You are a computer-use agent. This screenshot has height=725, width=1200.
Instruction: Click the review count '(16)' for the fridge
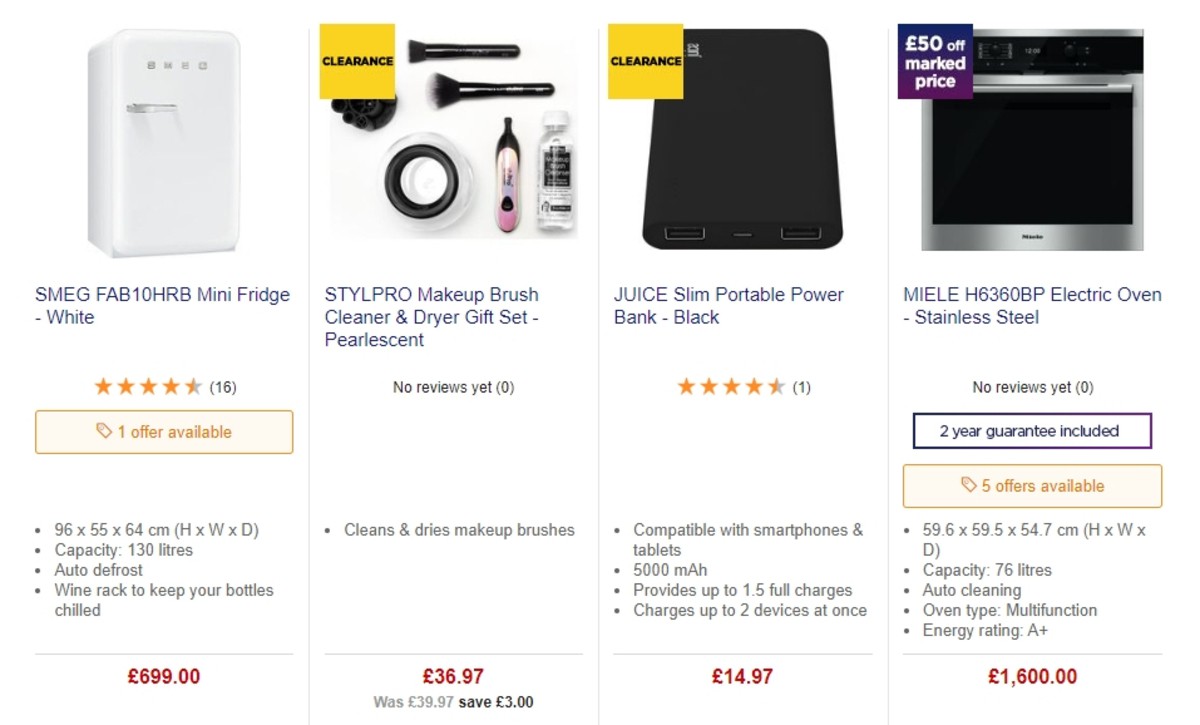(223, 385)
